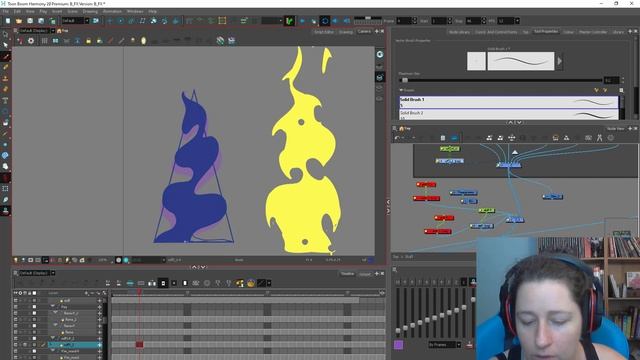The image size is (640, 360).
Task: Open the Drawing menu
Action: [90, 11]
